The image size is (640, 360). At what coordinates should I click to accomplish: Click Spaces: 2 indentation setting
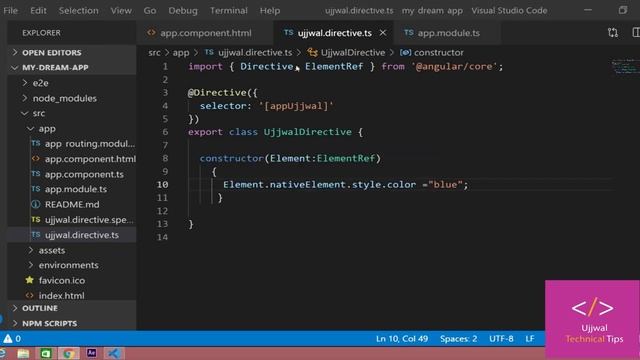tap(458, 339)
